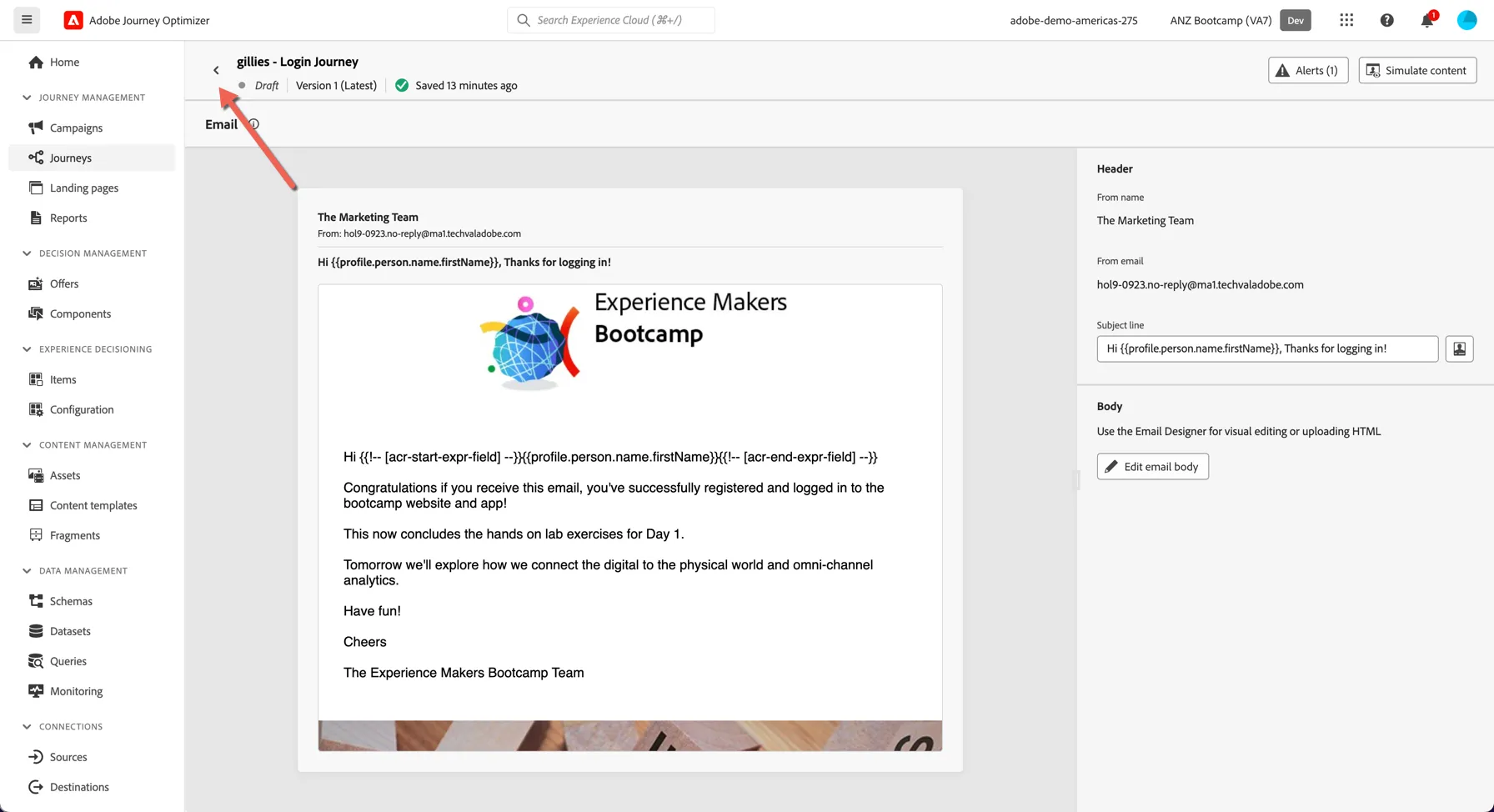
Task: Click the Landing pages icon
Action: pos(36,188)
